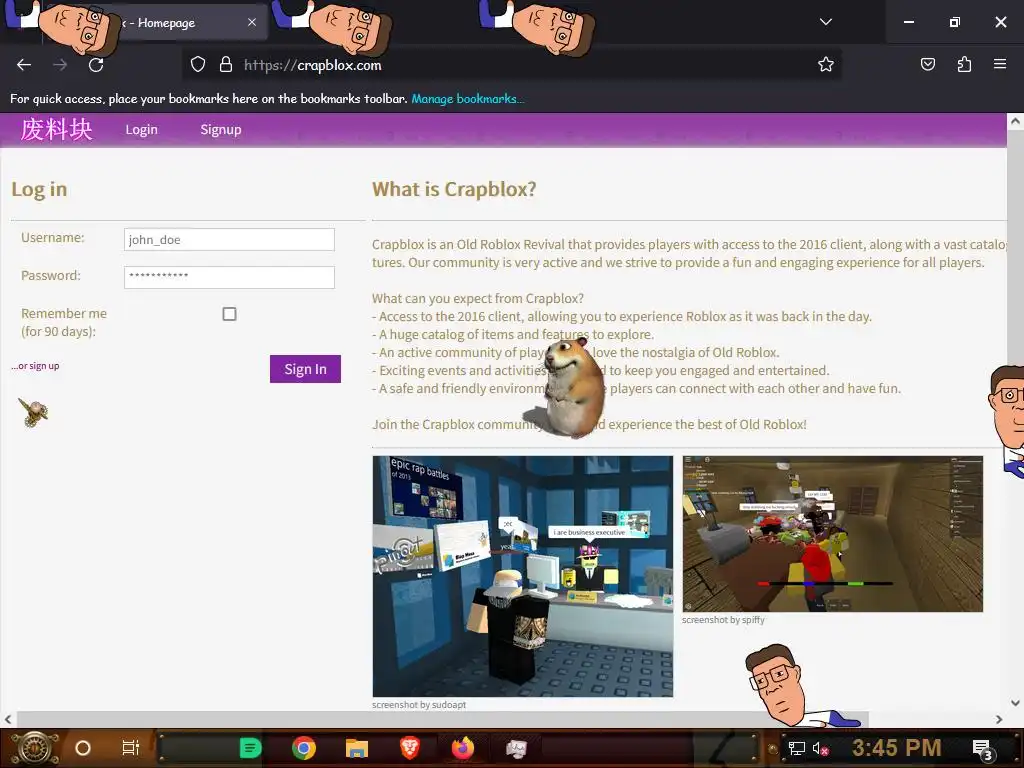
Task: Close the Homepage tab
Action: [252, 22]
